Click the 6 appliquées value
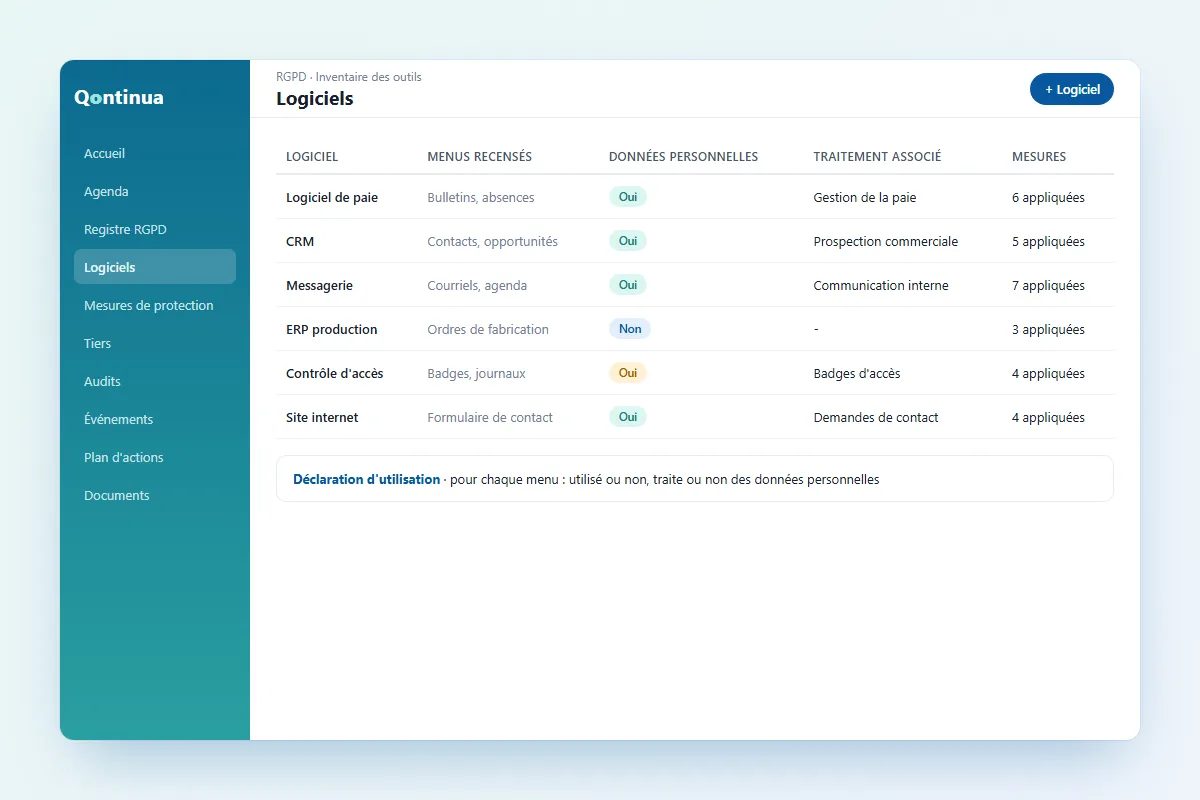 [x=1048, y=198]
